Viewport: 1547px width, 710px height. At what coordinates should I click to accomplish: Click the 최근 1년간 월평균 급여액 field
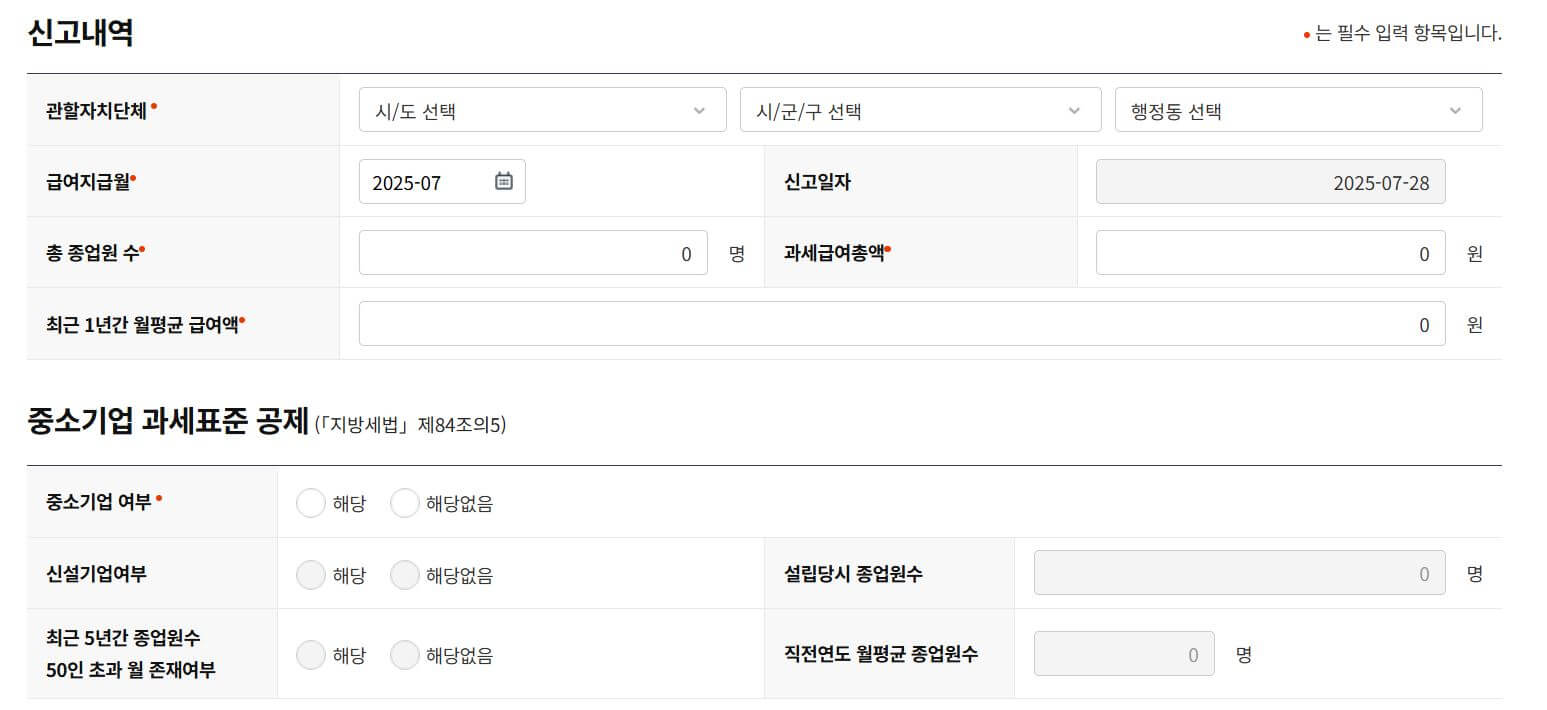pos(900,324)
